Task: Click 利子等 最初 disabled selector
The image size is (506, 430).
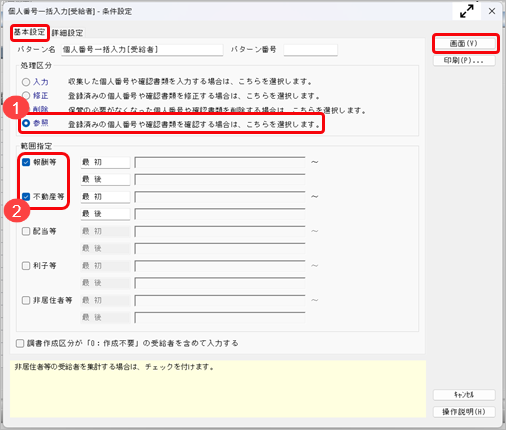Action: [105, 266]
